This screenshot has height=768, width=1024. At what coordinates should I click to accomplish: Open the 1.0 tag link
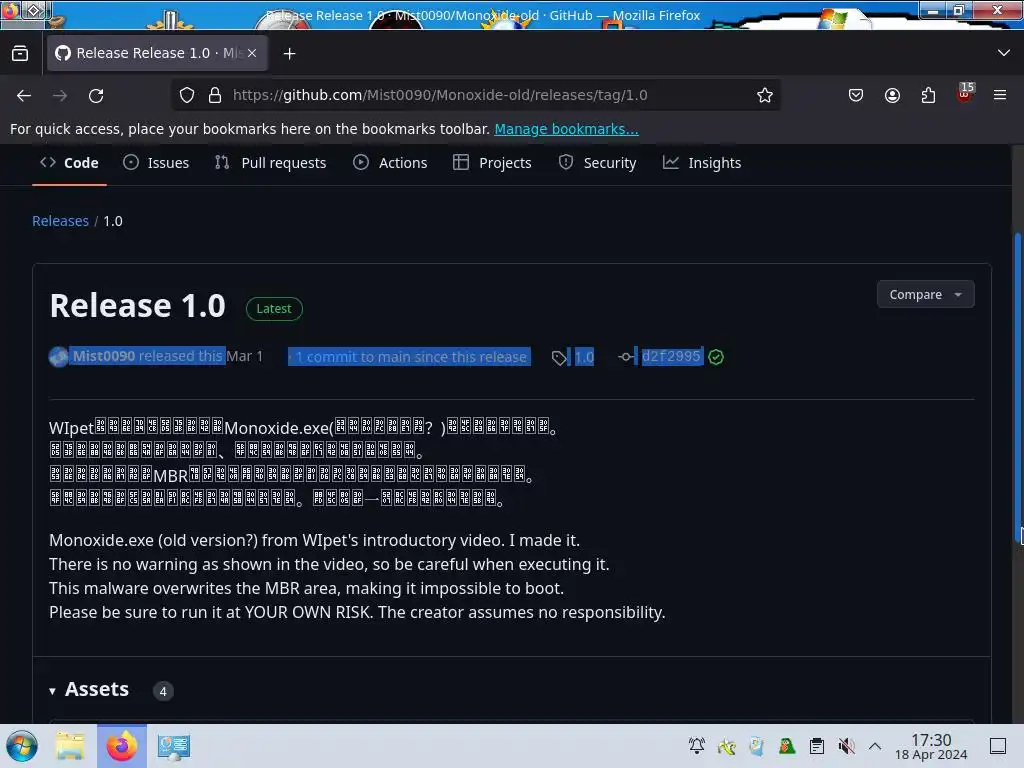pyautogui.click(x=584, y=357)
